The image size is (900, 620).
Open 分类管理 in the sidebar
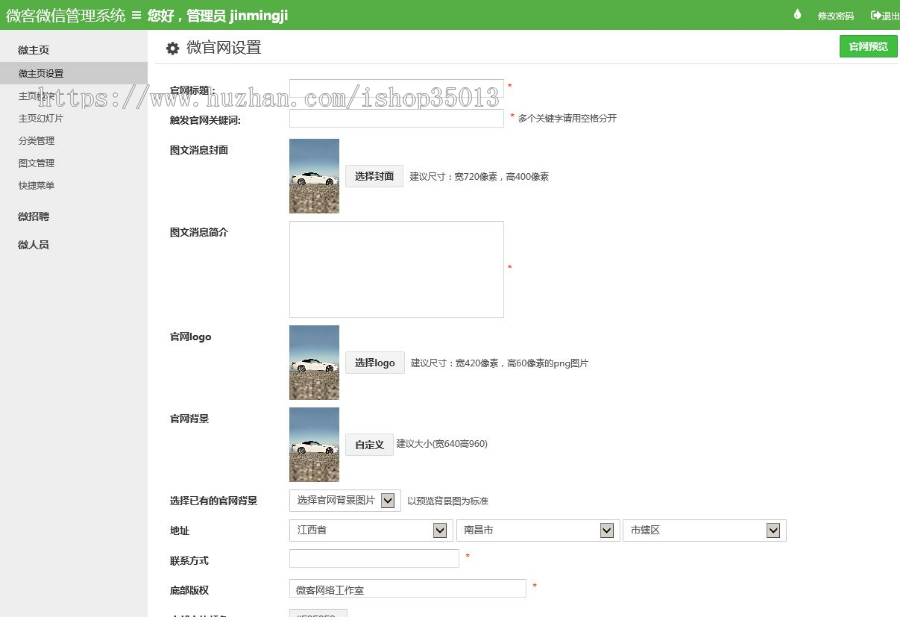pyautogui.click(x=36, y=140)
